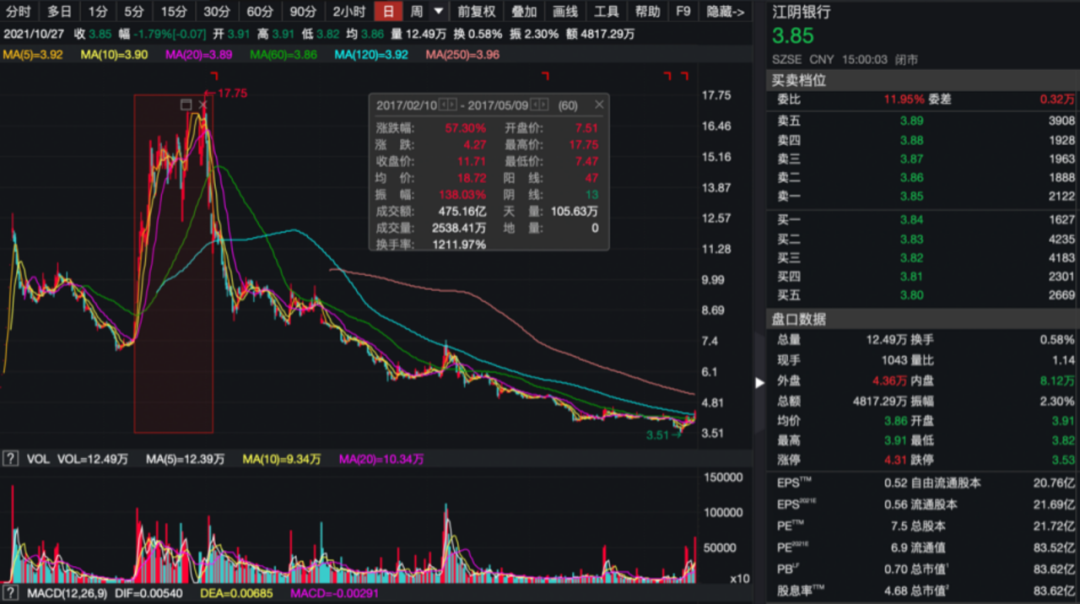Click the date 2021/10/27 in info bar
Image resolution: width=1080 pixels, height=604 pixels.
[34, 34]
